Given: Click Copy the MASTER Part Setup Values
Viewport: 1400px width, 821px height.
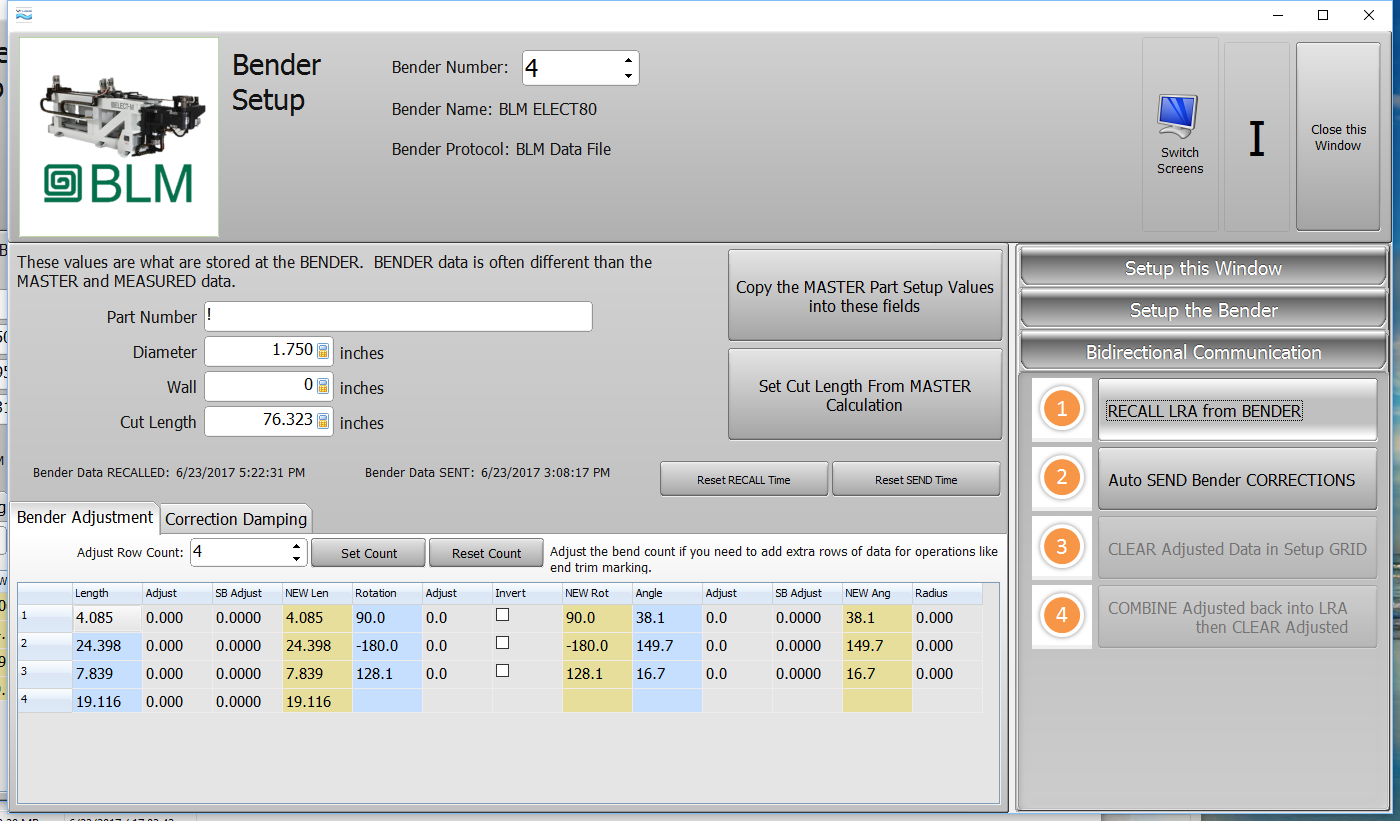Looking at the screenshot, I should (864, 296).
